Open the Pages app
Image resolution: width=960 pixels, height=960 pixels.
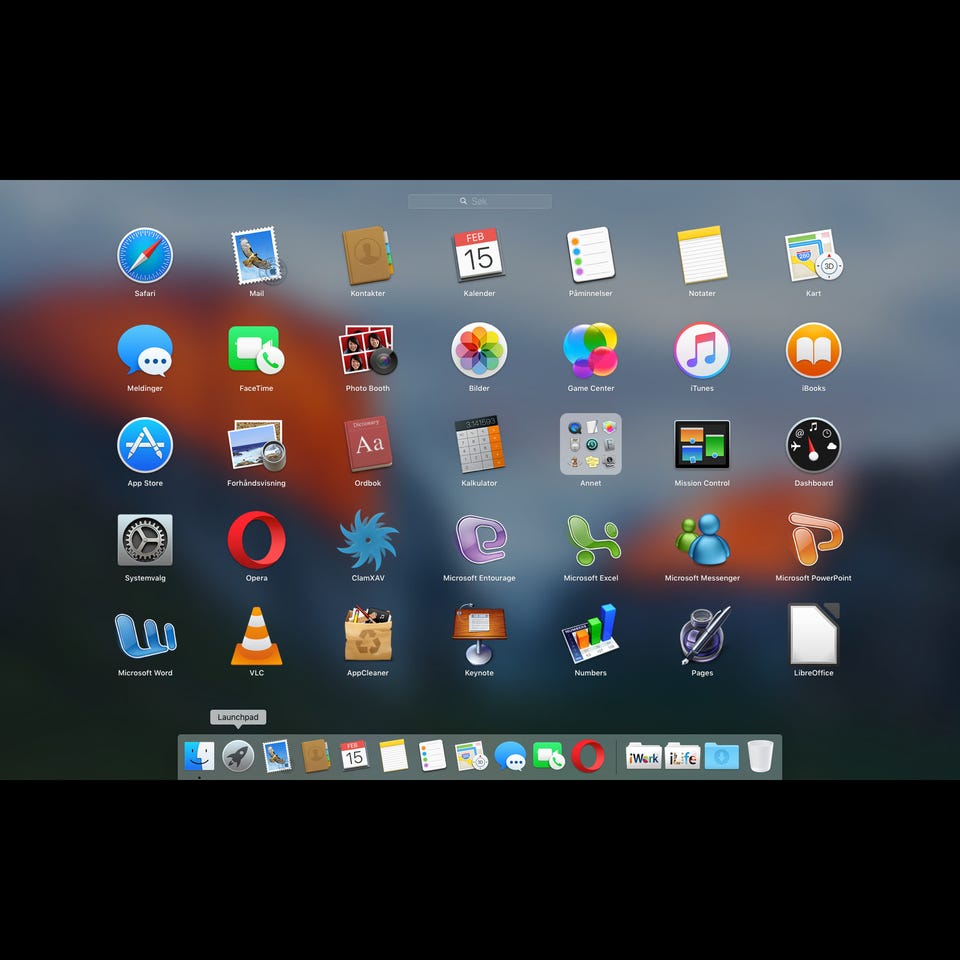(x=704, y=636)
